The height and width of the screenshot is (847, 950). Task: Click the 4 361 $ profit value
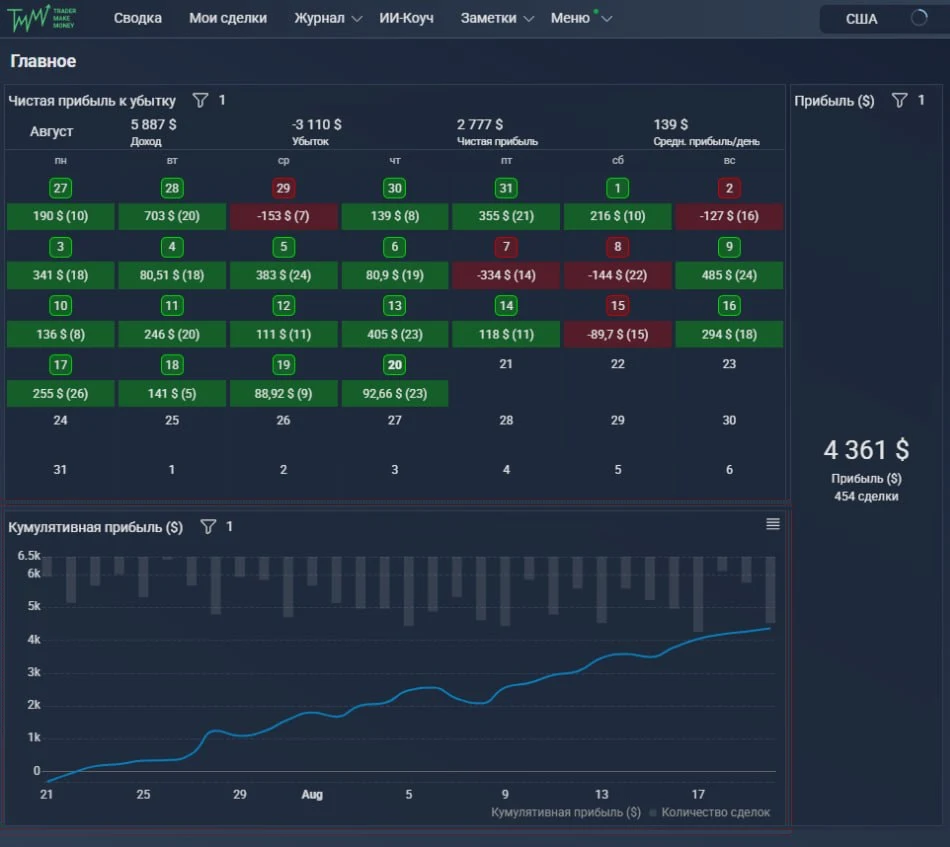(866, 450)
